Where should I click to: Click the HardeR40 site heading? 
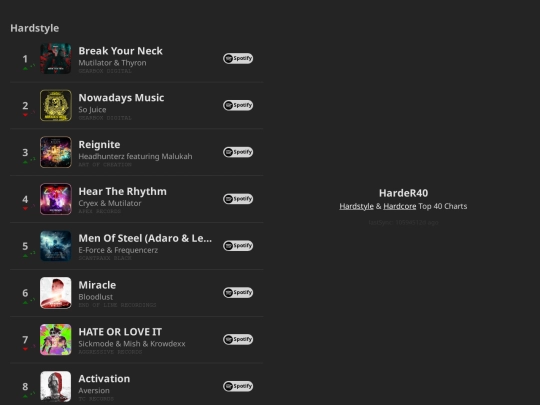click(x=403, y=193)
